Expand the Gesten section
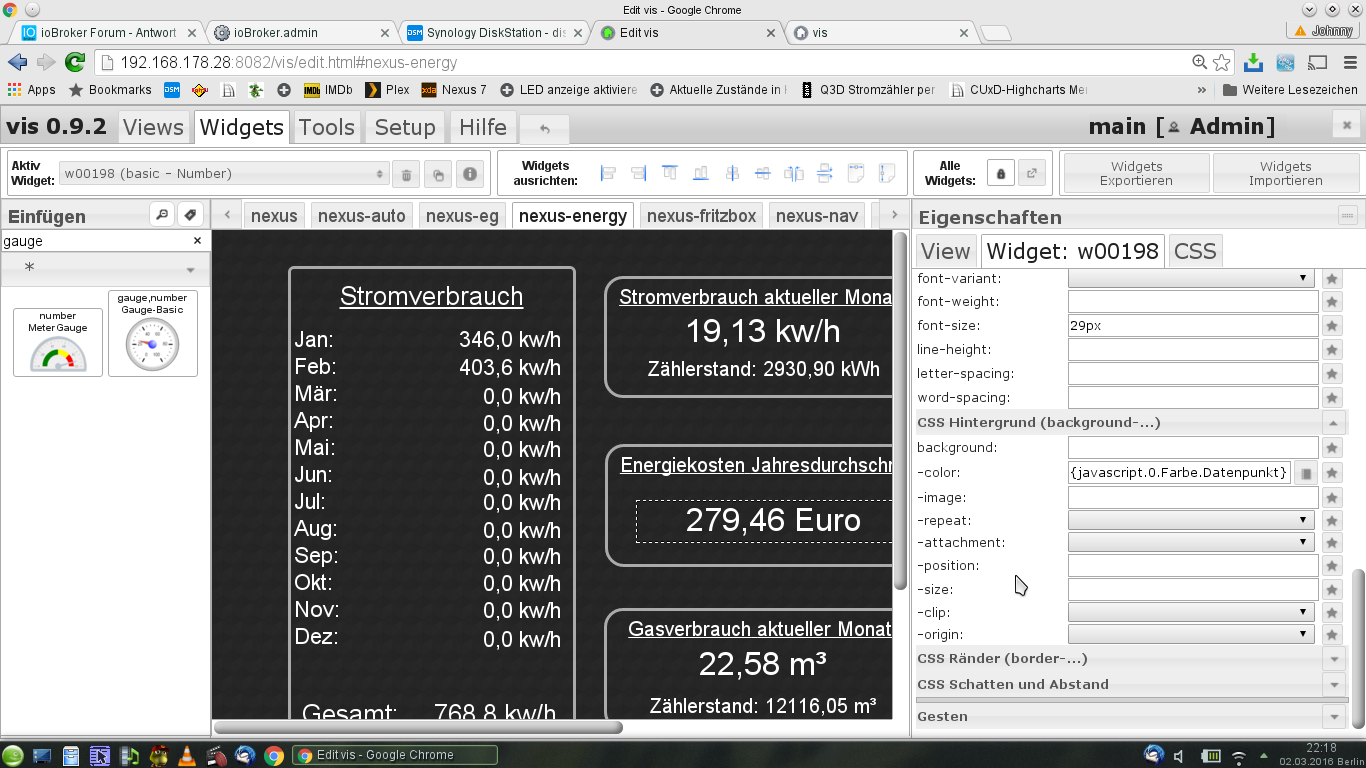 [x=1333, y=717]
